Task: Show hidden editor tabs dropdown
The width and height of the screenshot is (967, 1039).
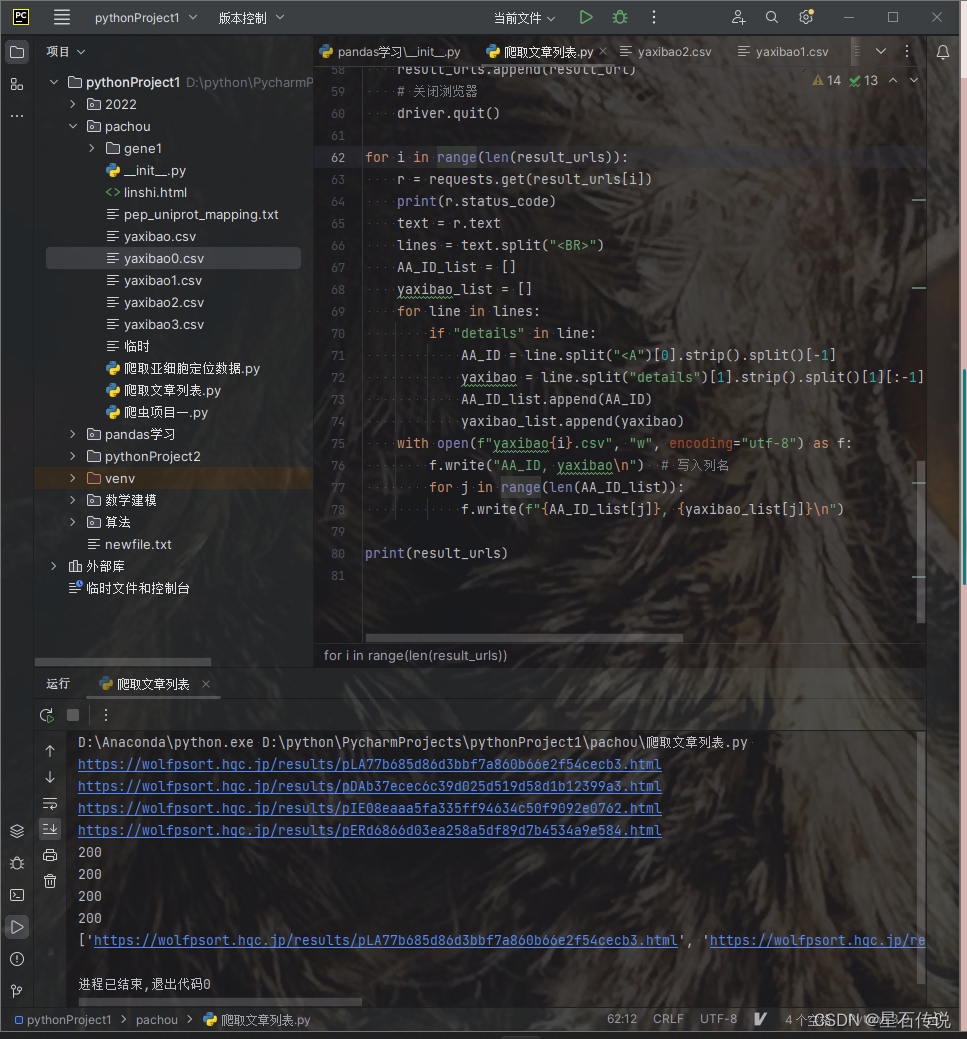Action: coord(880,52)
